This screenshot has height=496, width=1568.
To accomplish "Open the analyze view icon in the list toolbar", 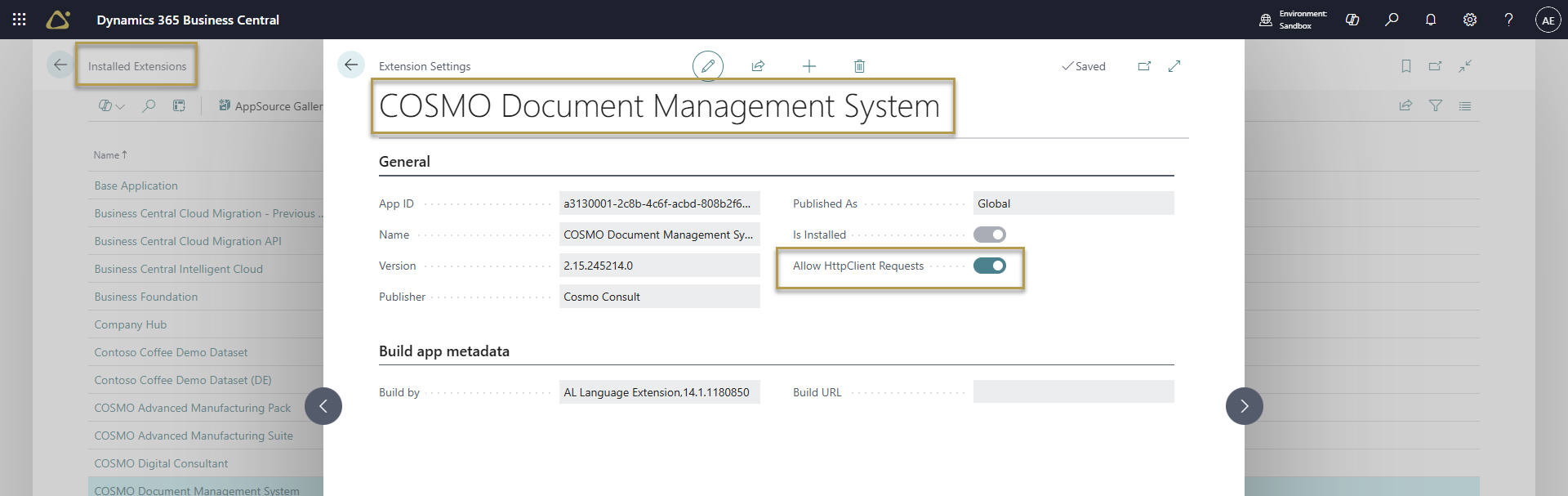I will (x=179, y=105).
